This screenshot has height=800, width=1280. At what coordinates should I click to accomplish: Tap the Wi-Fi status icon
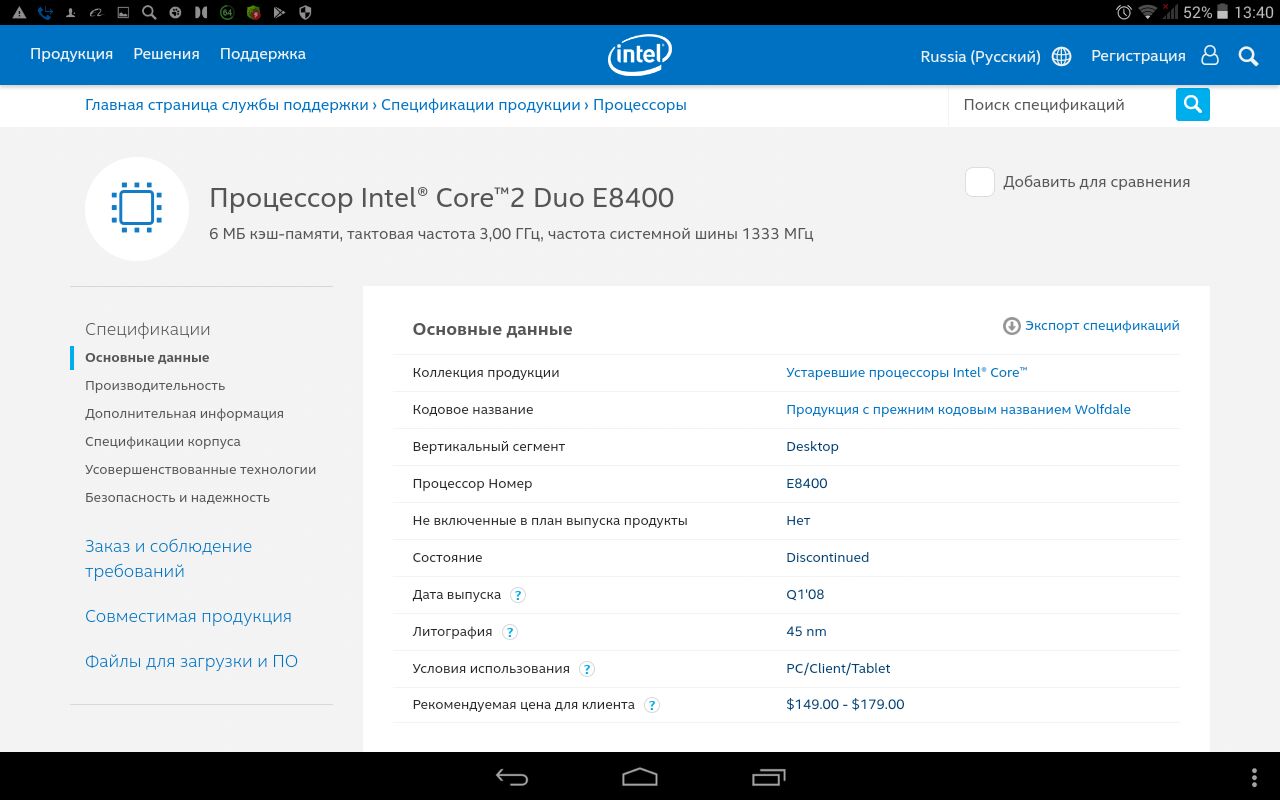1147,12
